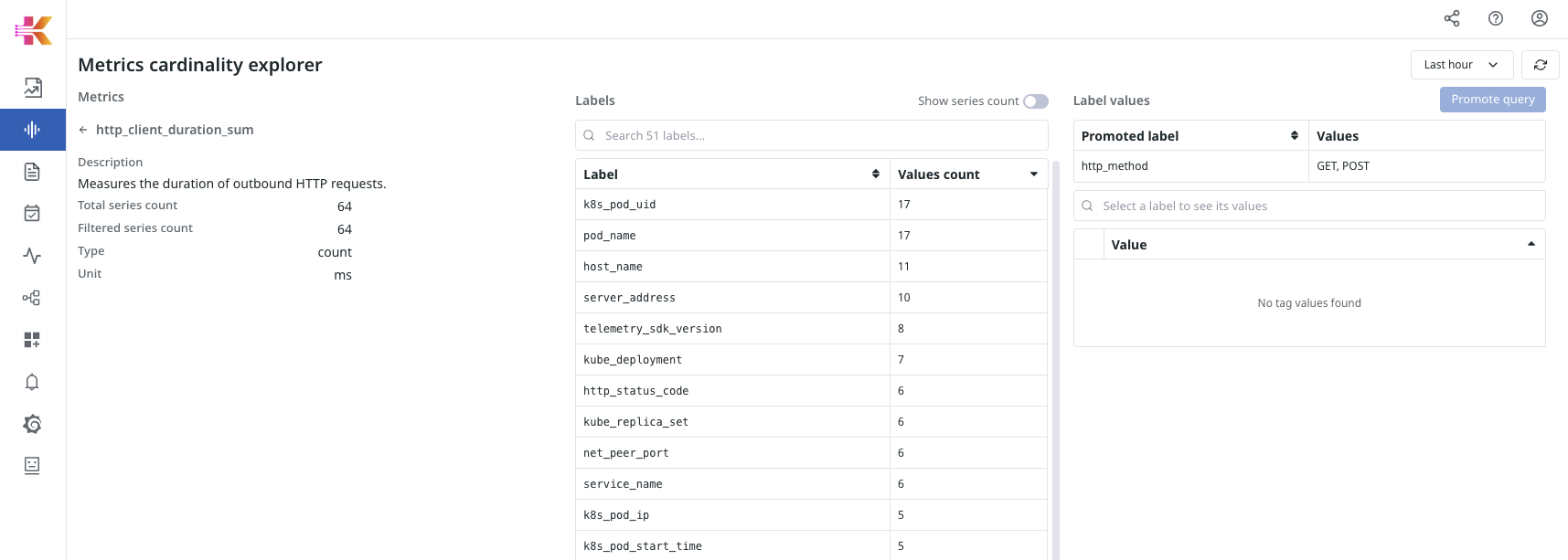Go back using arrow beside http_client_duration_sum
1568x560 pixels.
click(83, 130)
